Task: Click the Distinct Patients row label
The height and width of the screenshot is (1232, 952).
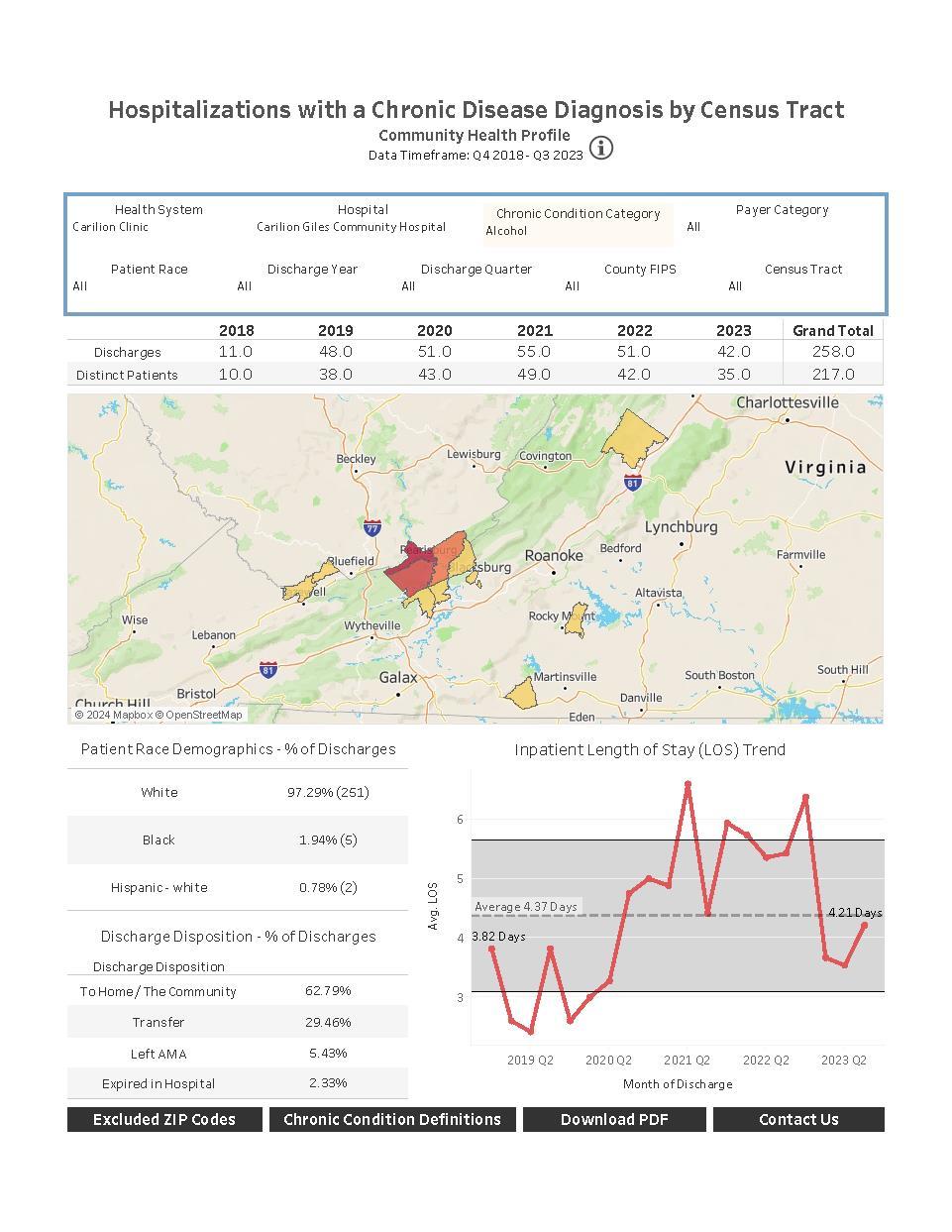Action: [127, 375]
